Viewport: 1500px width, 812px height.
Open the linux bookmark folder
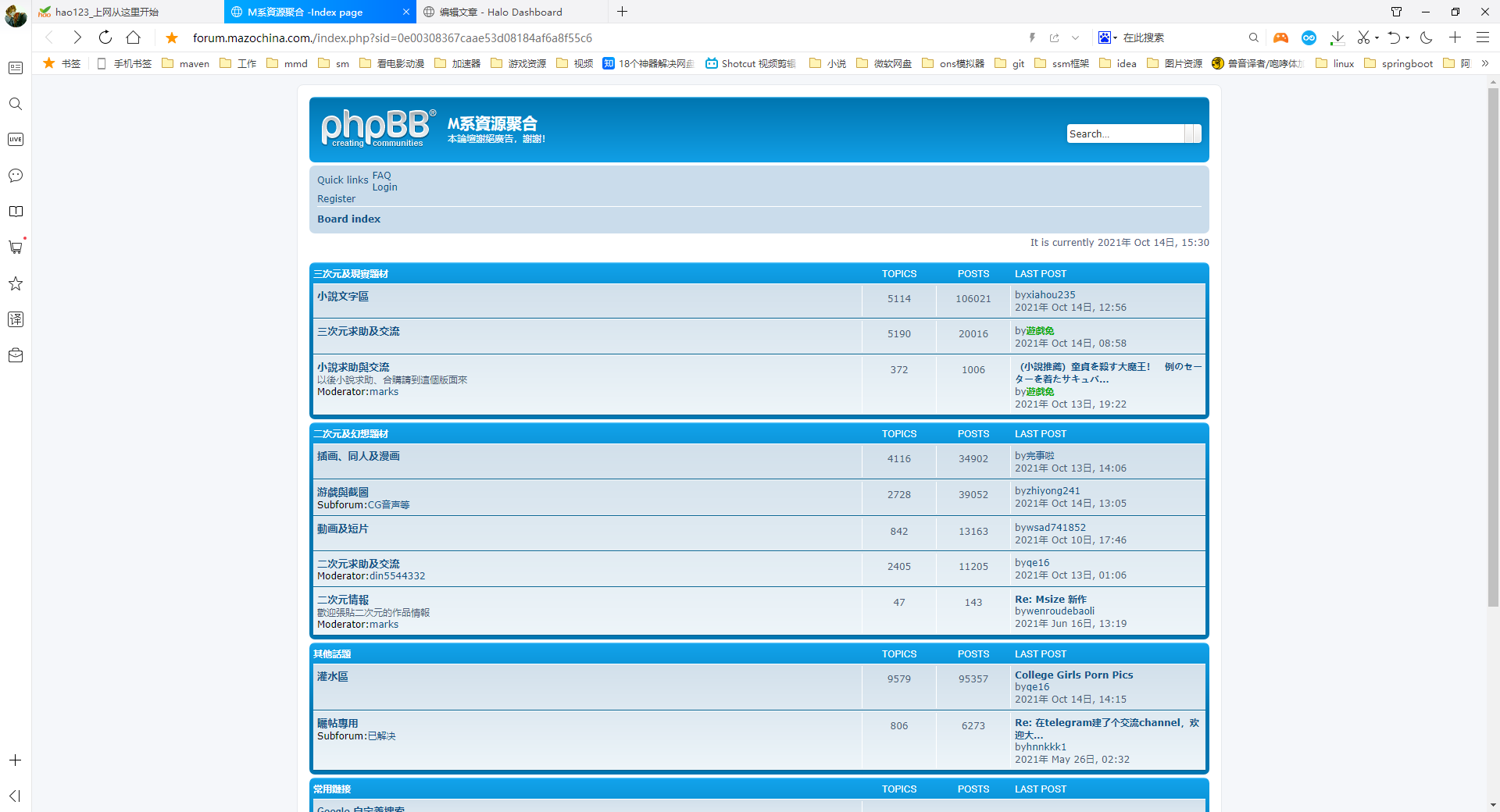click(1335, 63)
